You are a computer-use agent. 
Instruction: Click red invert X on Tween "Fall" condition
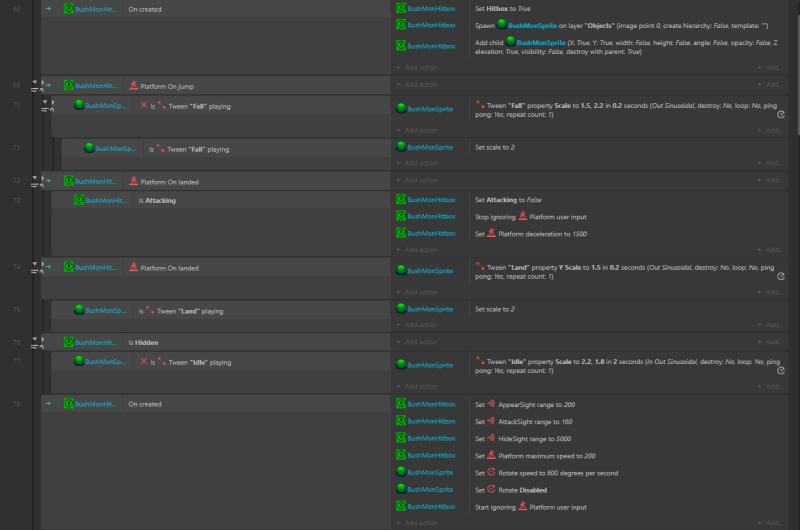click(x=144, y=106)
